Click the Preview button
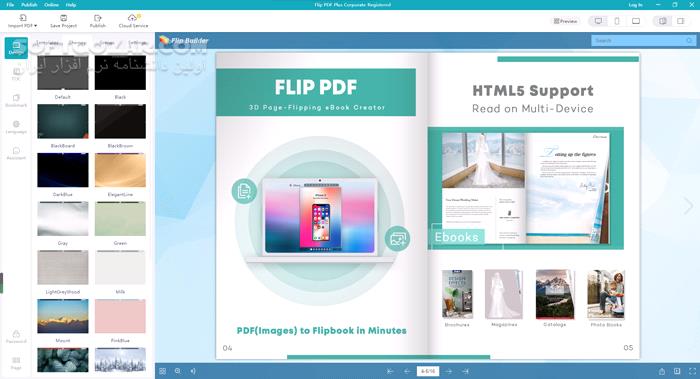Viewport: 700px width, 379px height. coord(565,21)
